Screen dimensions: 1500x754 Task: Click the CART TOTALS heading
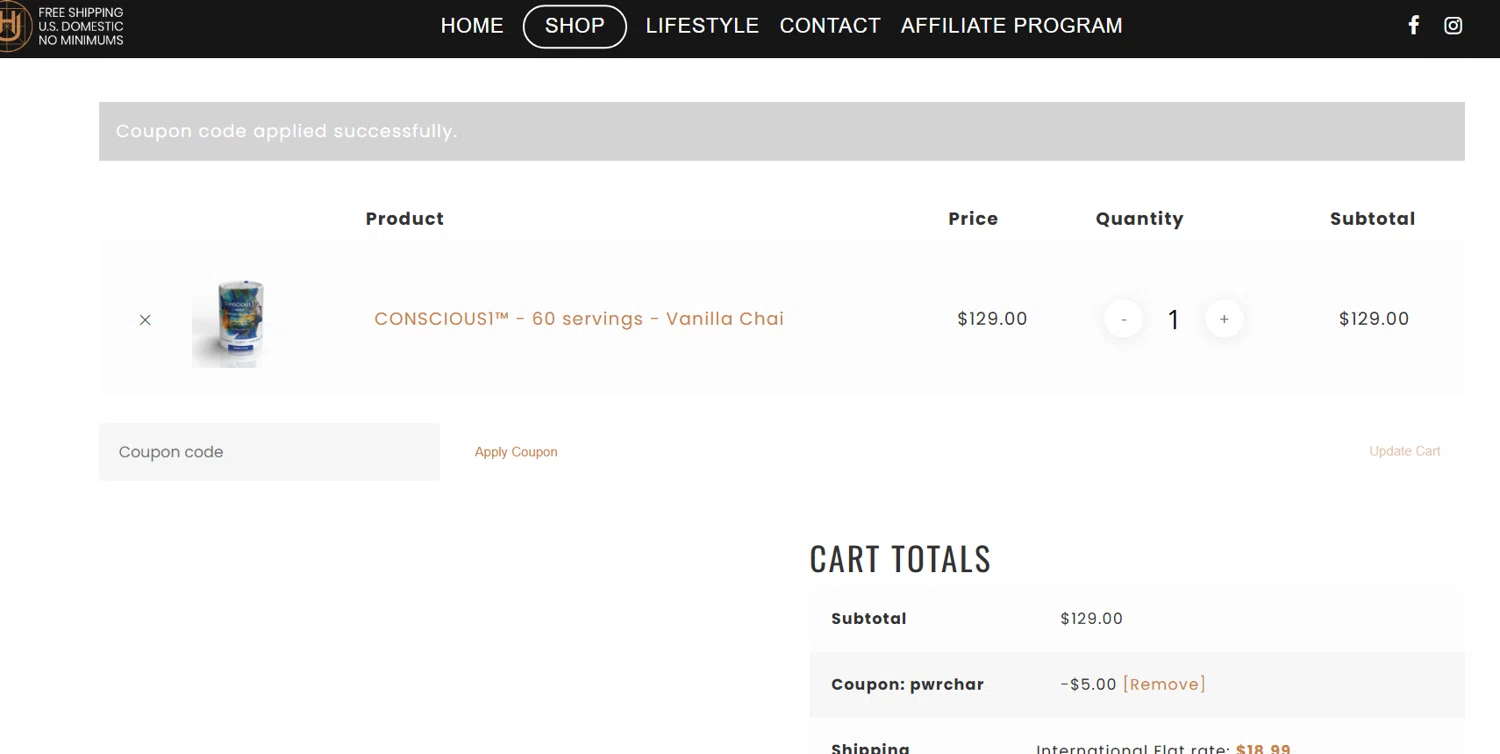900,559
